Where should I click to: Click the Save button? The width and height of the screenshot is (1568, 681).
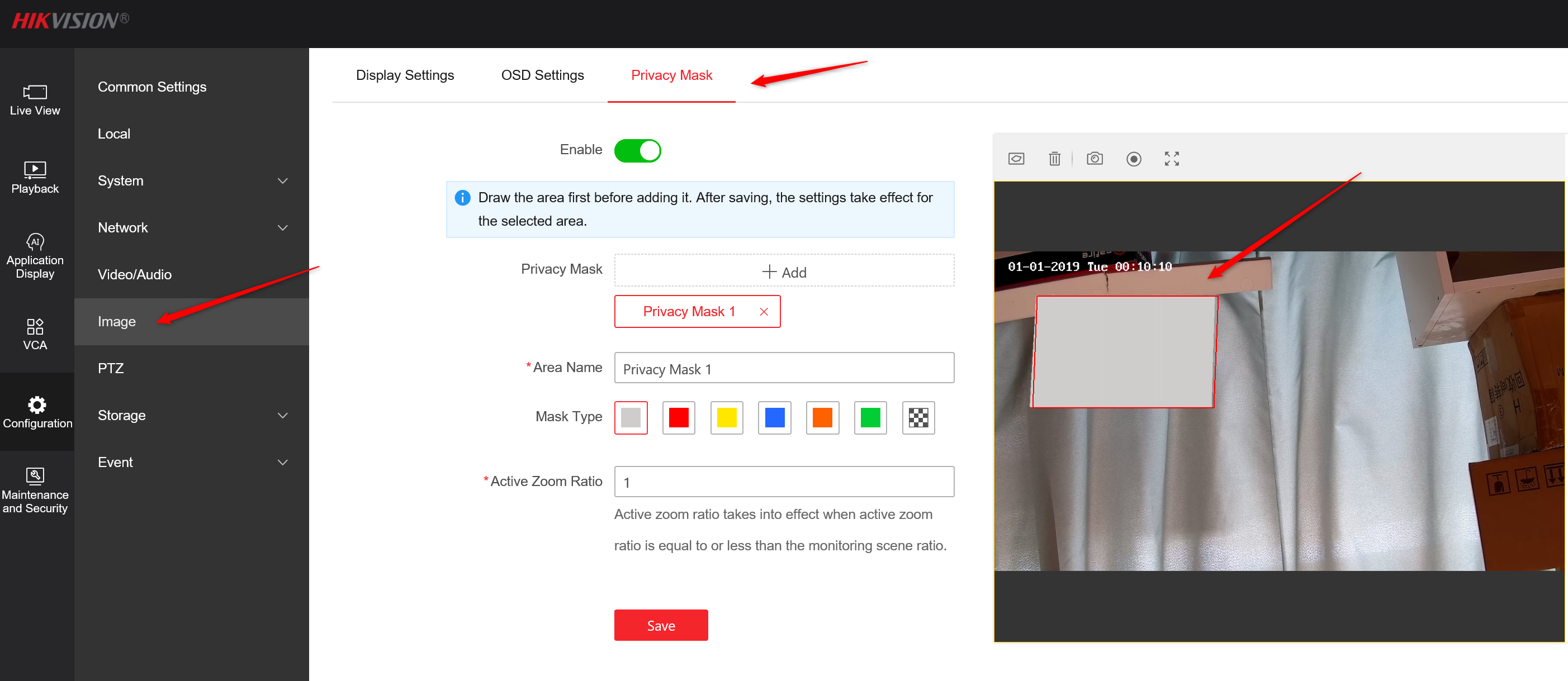(x=661, y=625)
